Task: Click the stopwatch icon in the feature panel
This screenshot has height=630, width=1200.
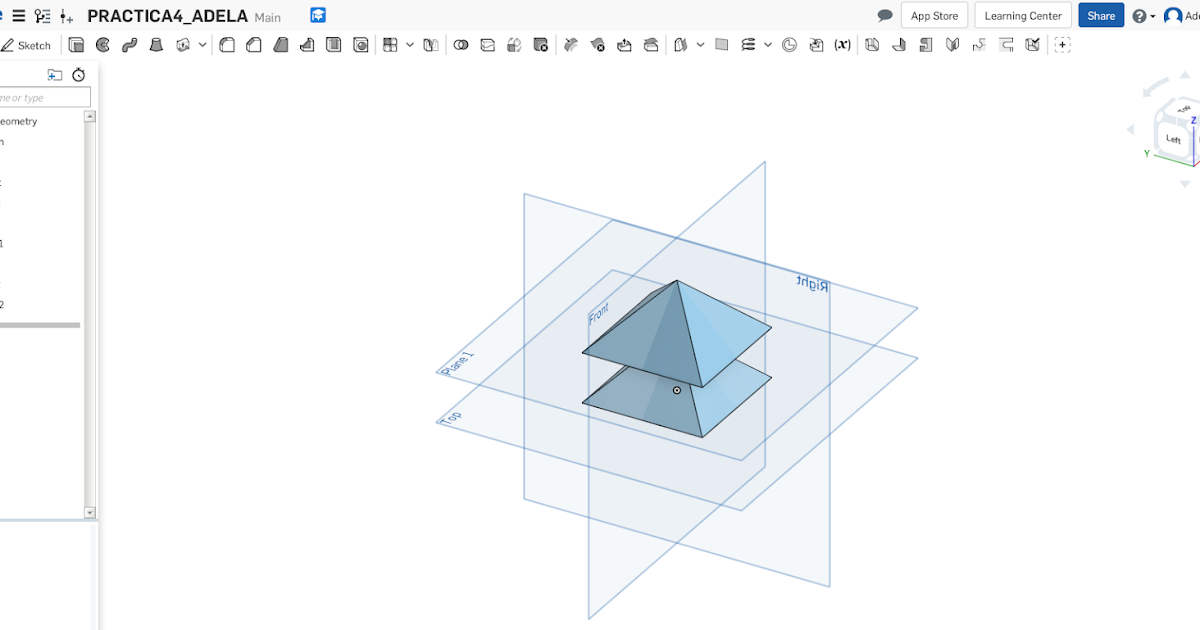Action: pos(78,74)
